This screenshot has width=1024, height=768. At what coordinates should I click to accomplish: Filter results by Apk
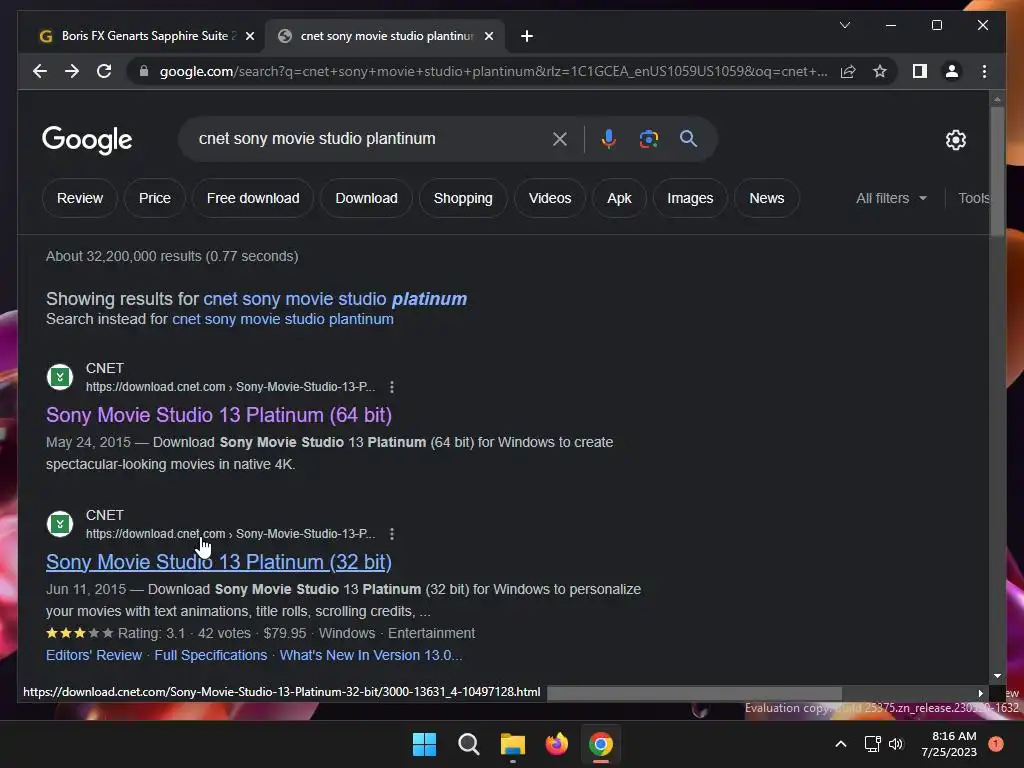tap(619, 198)
